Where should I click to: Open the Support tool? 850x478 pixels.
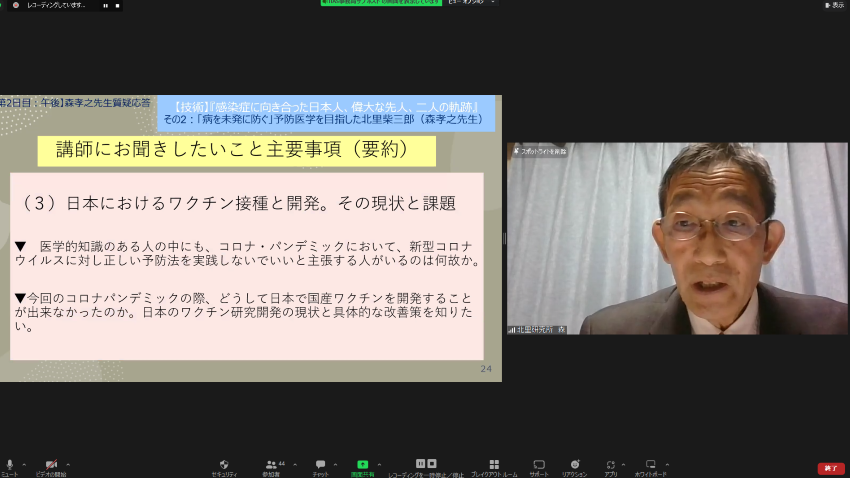point(539,465)
